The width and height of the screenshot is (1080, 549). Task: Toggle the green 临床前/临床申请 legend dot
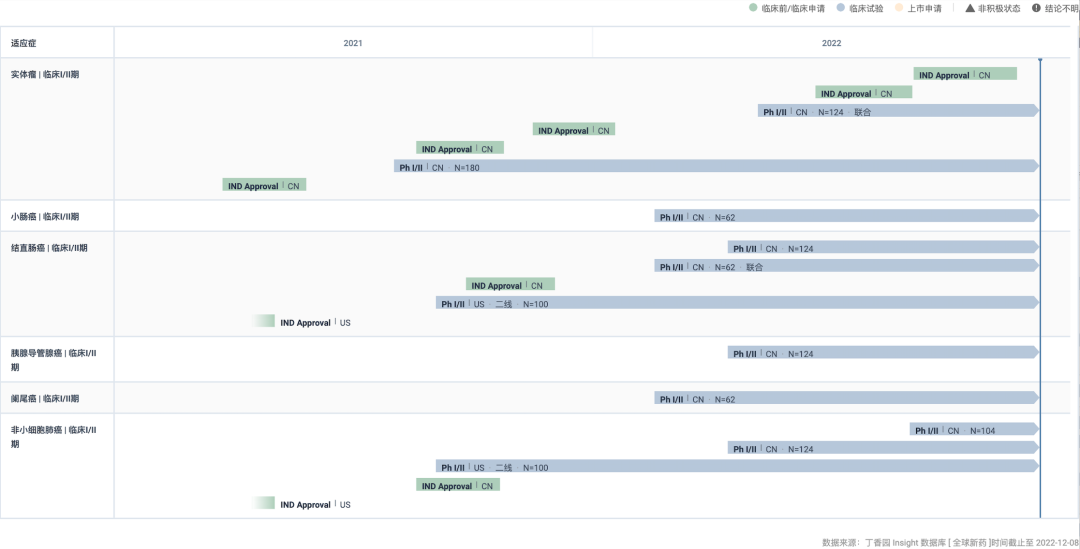pyautogui.click(x=753, y=8)
